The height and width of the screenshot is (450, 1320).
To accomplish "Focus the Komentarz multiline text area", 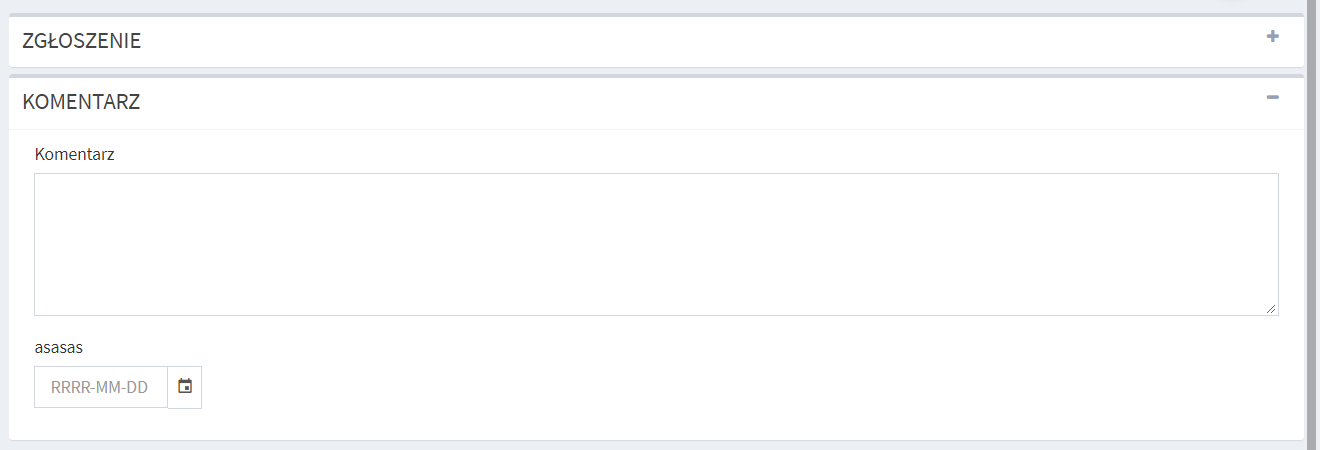I will pyautogui.click(x=656, y=244).
